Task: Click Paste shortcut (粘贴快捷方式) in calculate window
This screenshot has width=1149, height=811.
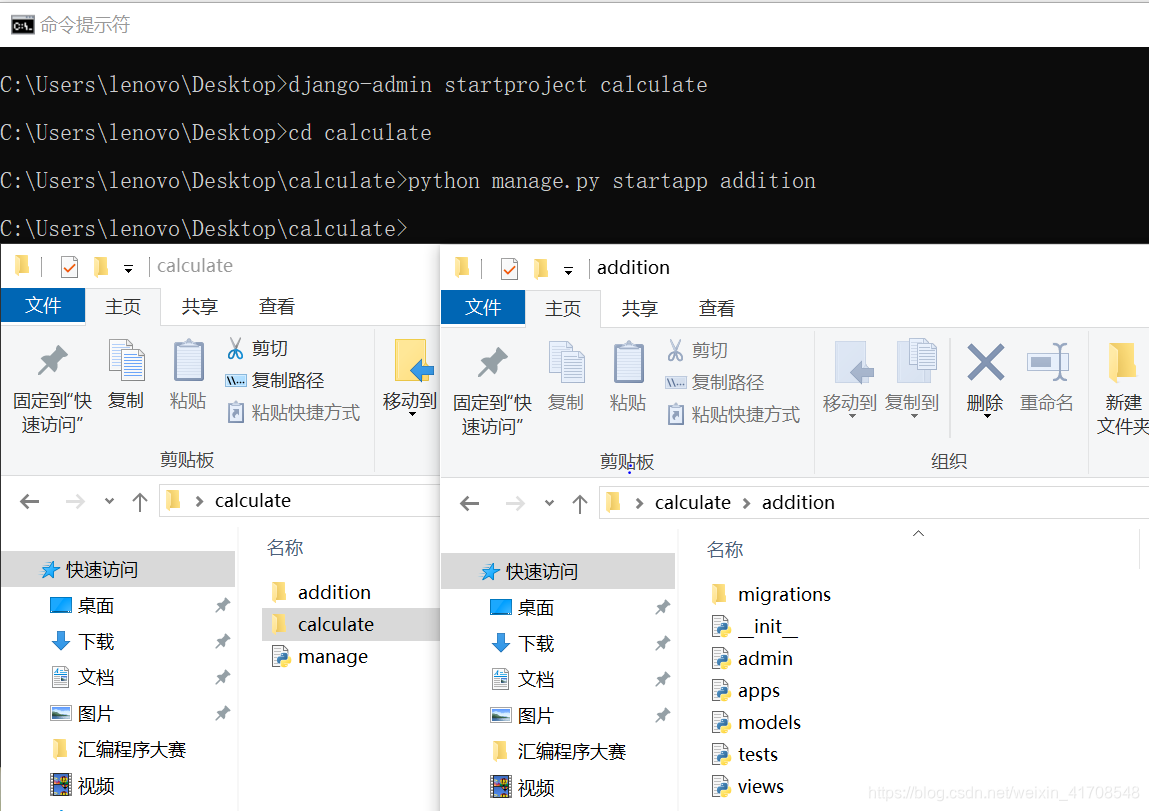Action: coord(294,412)
